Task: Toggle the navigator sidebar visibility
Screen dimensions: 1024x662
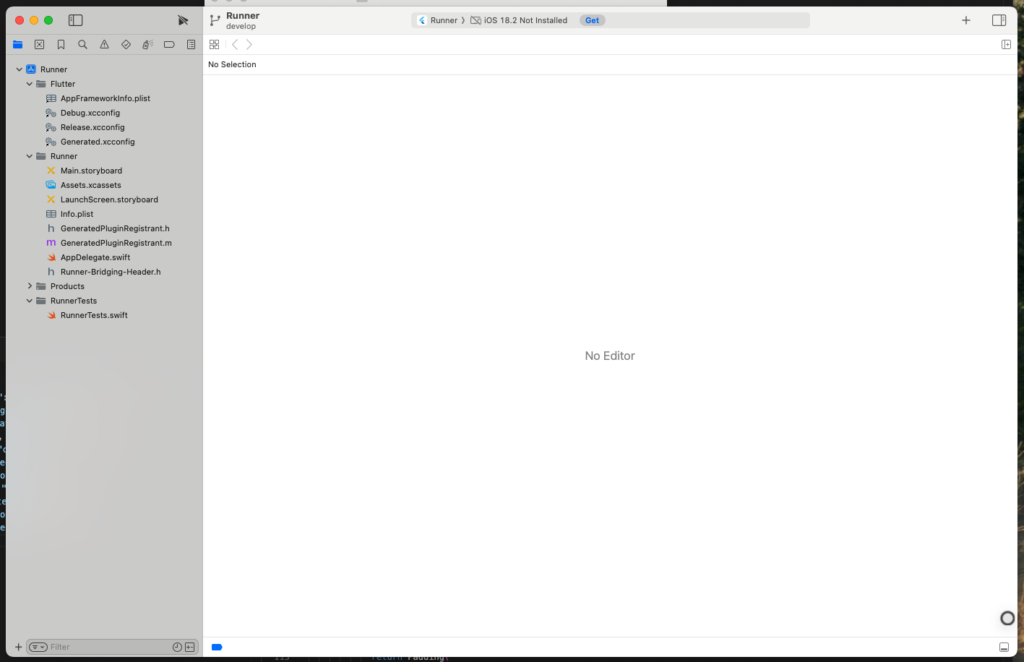Action: pyautogui.click(x=75, y=20)
